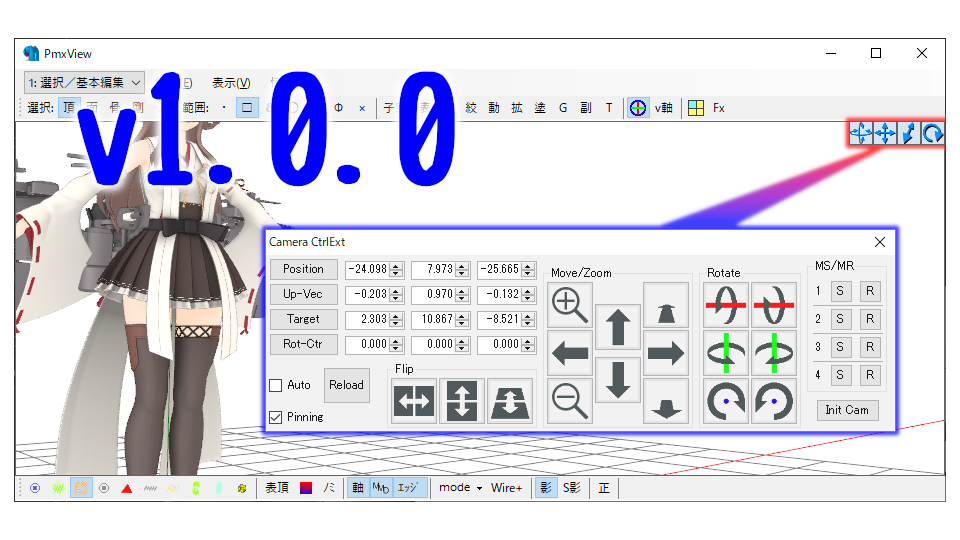Screen dimensions: 960x540
Task: Toggle red triangle display in bottom toolbar
Action: [x=127, y=488]
